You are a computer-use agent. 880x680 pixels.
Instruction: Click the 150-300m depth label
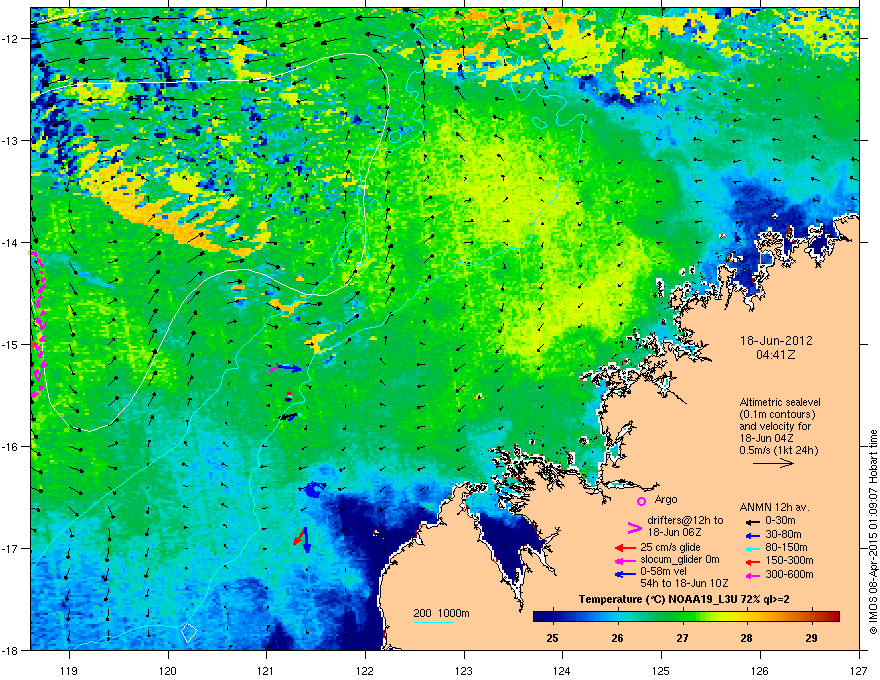coord(789,560)
